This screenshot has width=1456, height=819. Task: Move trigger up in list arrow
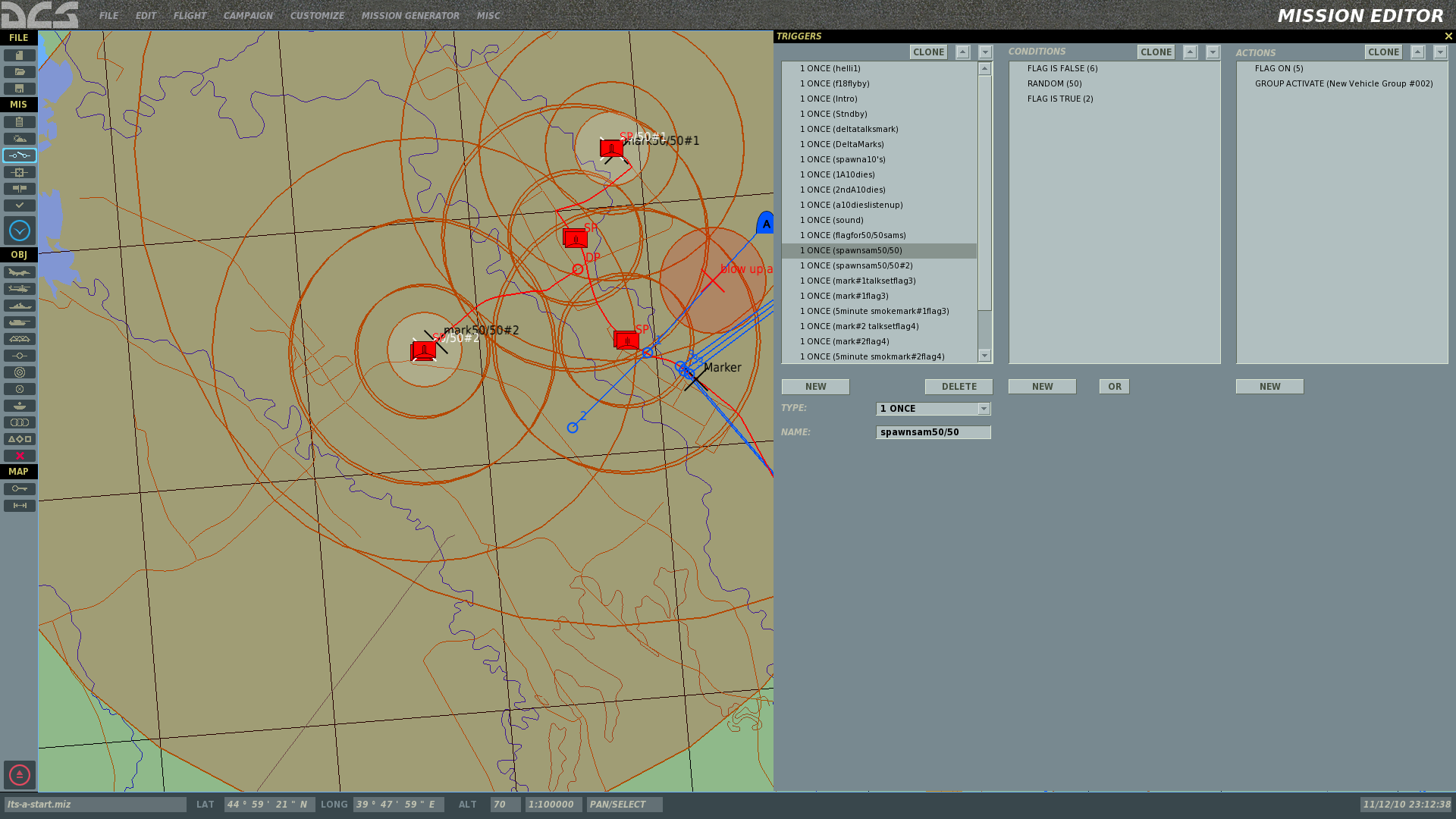pos(963,52)
